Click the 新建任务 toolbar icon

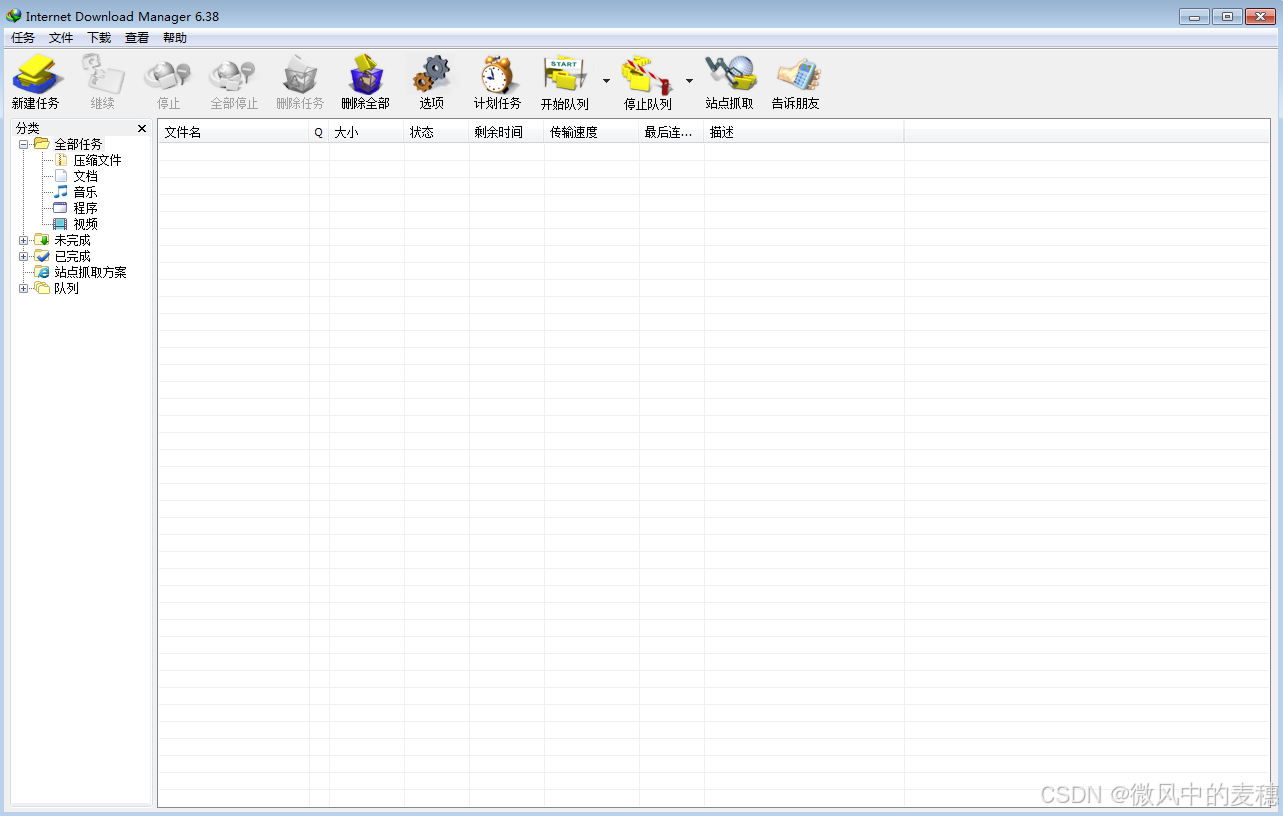pos(37,75)
